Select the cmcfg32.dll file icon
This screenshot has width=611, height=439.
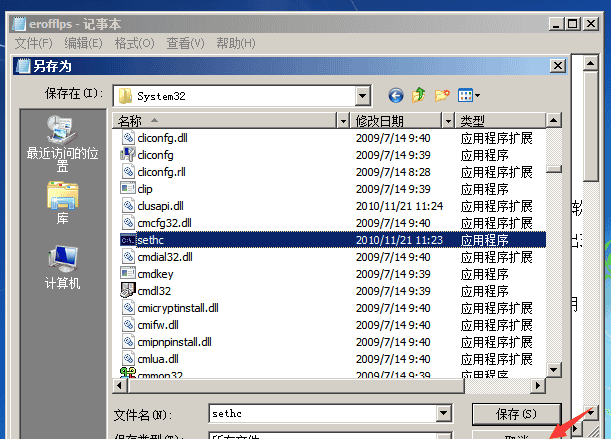point(128,223)
